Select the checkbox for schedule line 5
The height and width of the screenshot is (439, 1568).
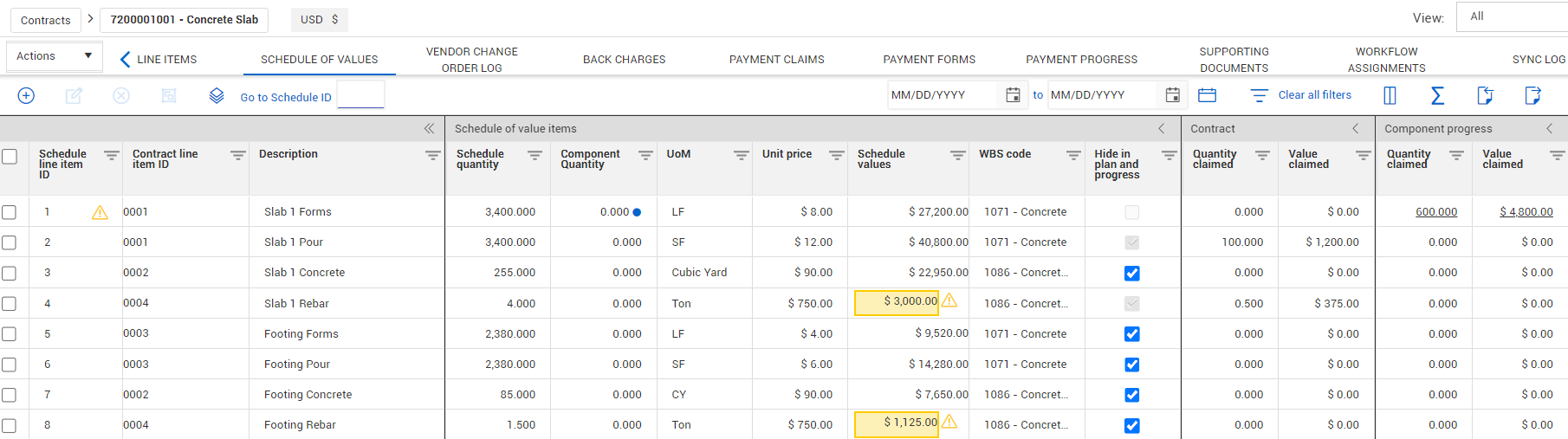point(10,334)
